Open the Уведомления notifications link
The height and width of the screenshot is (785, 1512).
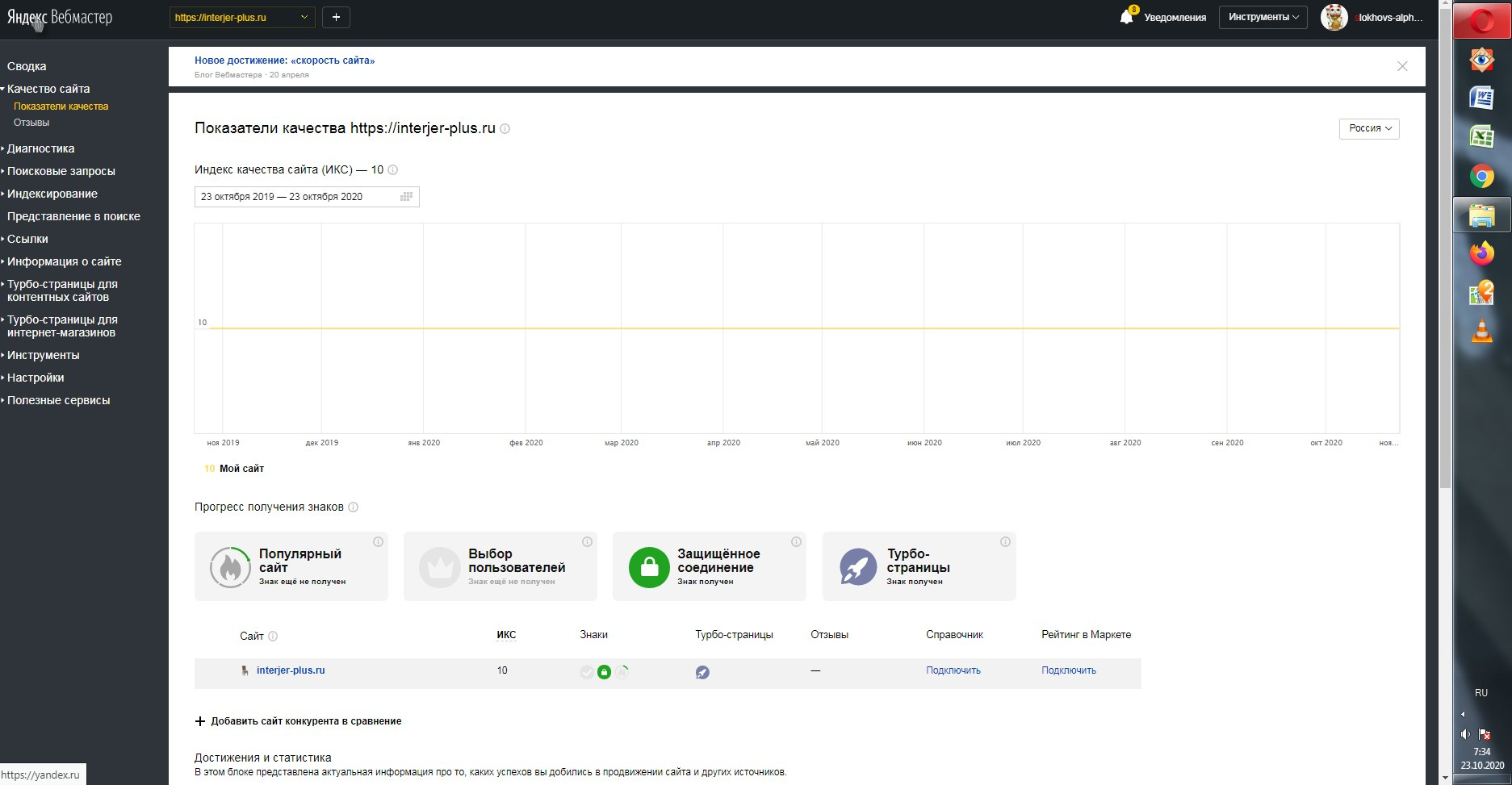point(1175,18)
